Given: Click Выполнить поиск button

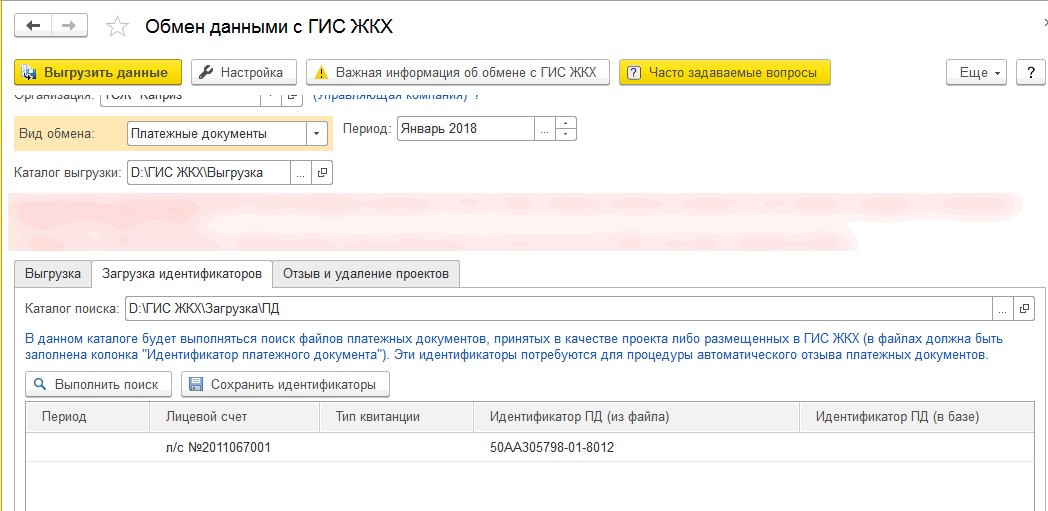Looking at the screenshot, I should (98, 384).
